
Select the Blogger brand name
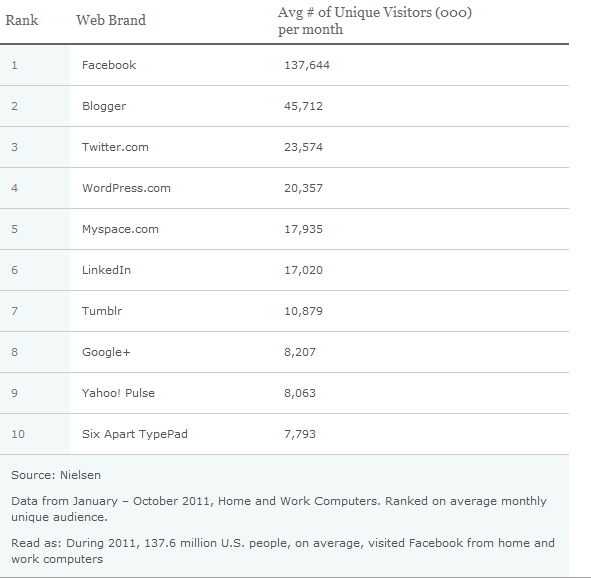104,106
